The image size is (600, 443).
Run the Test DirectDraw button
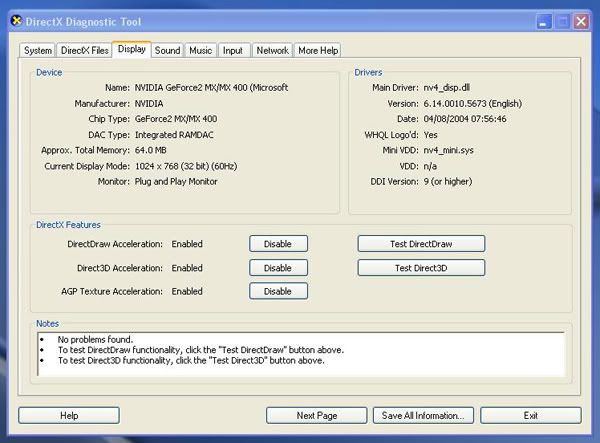[x=421, y=244]
